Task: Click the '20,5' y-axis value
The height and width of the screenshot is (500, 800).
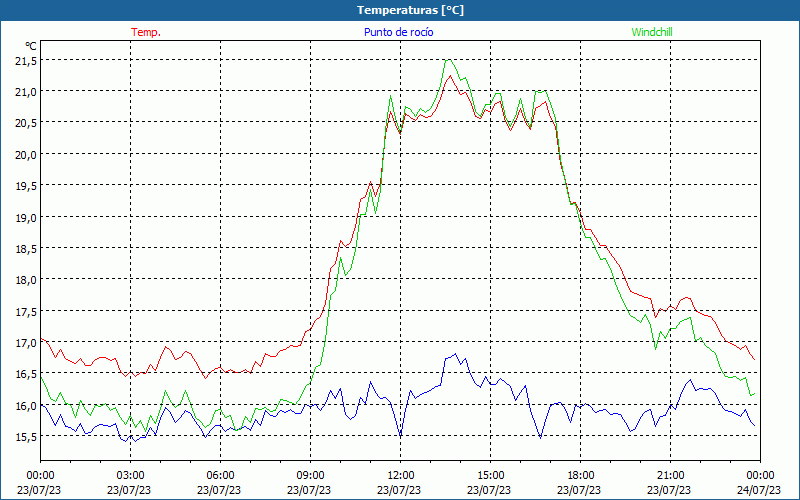Action: [27, 123]
